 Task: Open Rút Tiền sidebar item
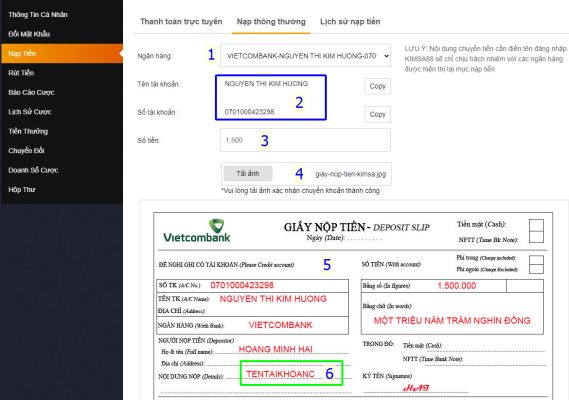click(x=21, y=73)
